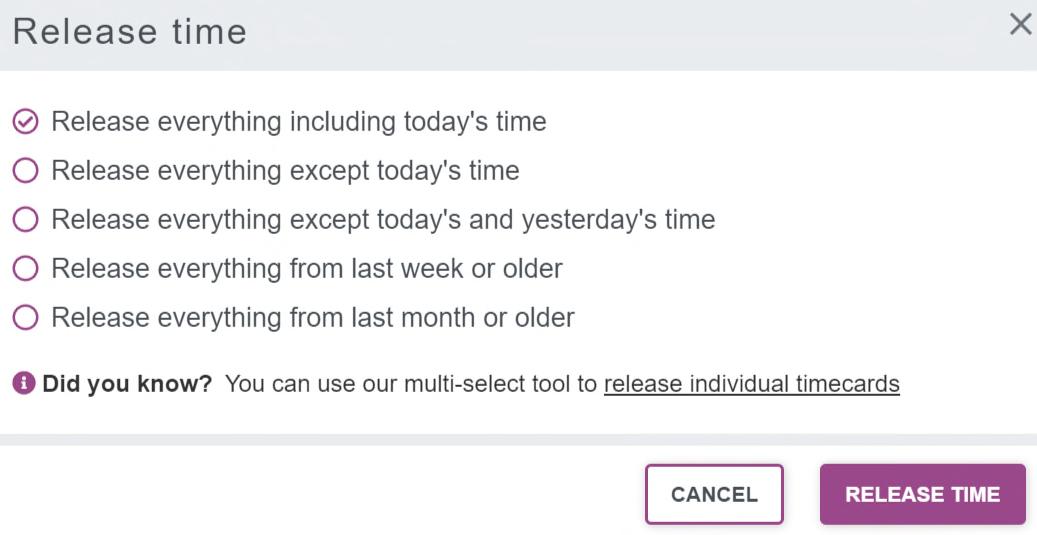Click label text 'Release everything including today's time'
Screen dimensions: 1037x535
click(x=298, y=122)
